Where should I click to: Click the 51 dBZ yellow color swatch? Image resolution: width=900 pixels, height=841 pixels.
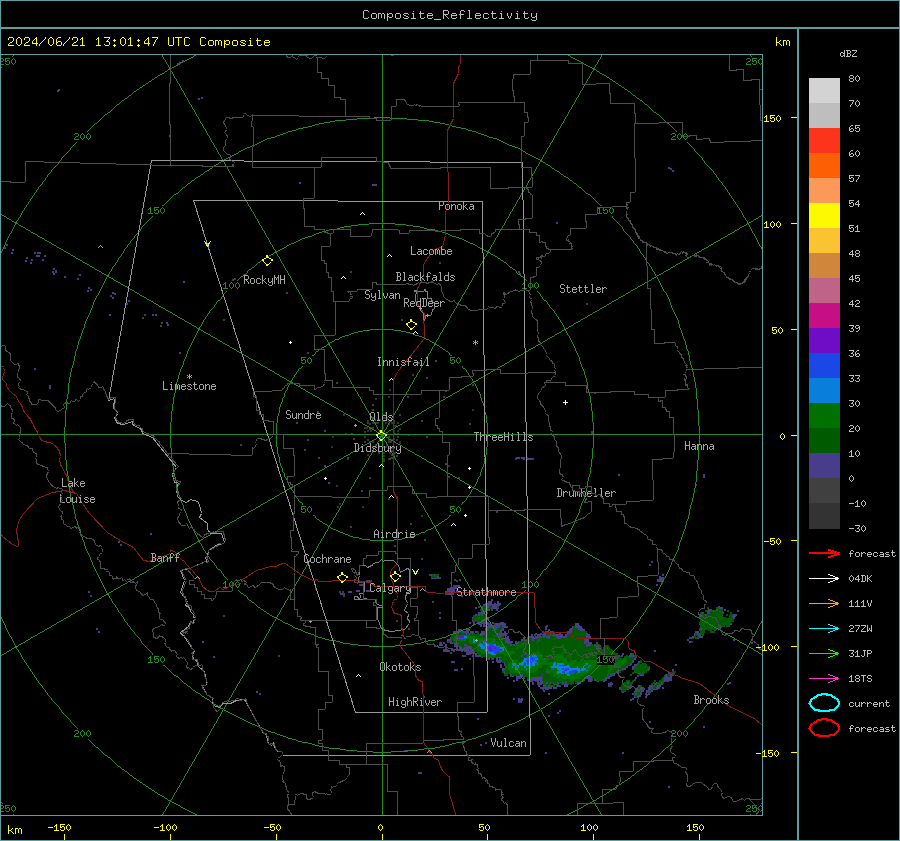coord(824,216)
